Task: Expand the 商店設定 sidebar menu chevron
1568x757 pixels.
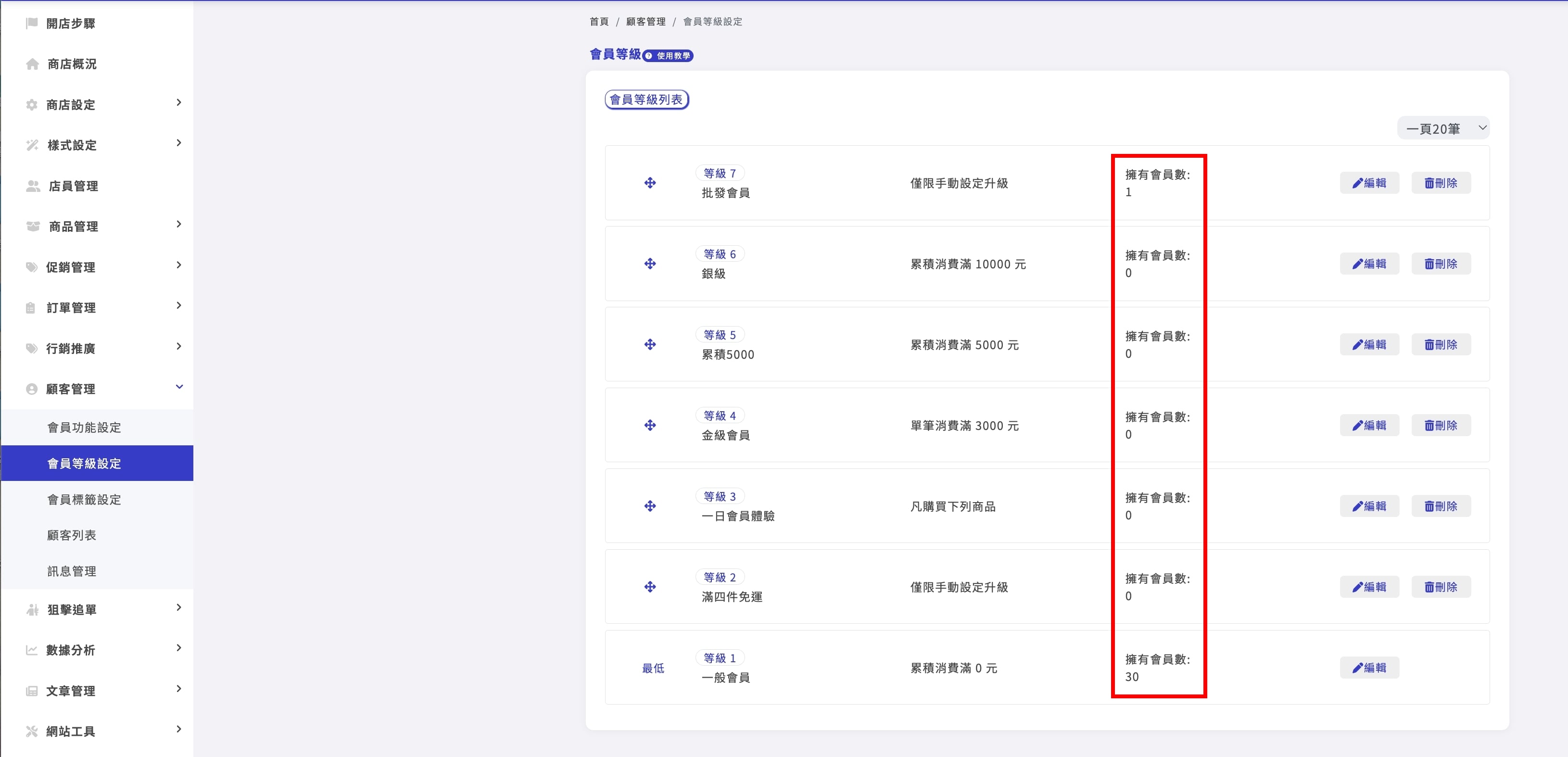Action: click(x=178, y=102)
